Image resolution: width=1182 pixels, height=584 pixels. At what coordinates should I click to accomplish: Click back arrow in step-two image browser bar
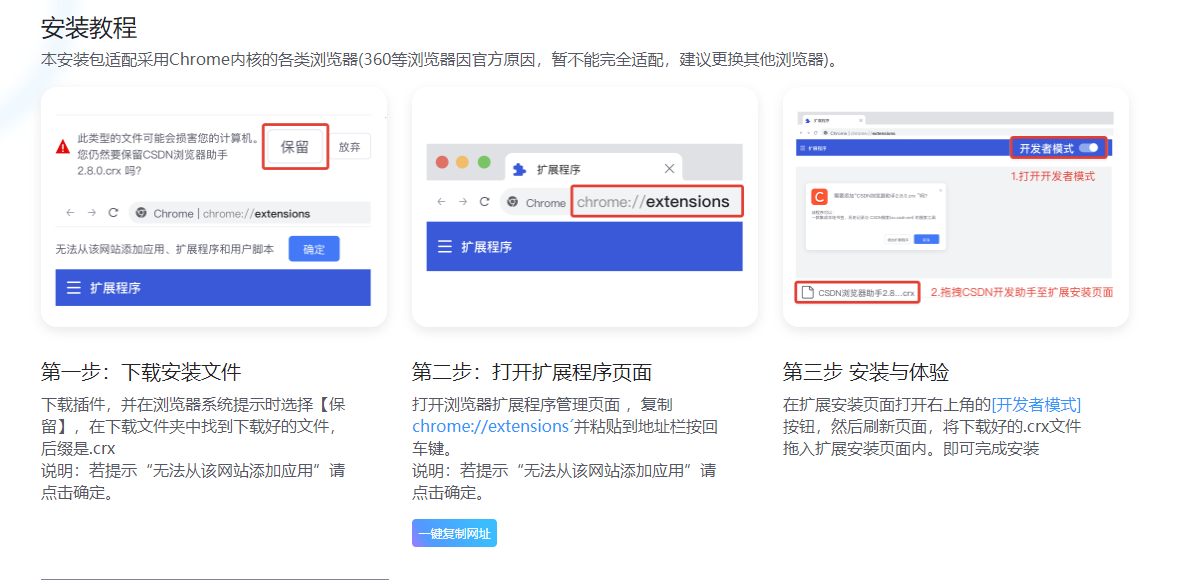point(442,202)
